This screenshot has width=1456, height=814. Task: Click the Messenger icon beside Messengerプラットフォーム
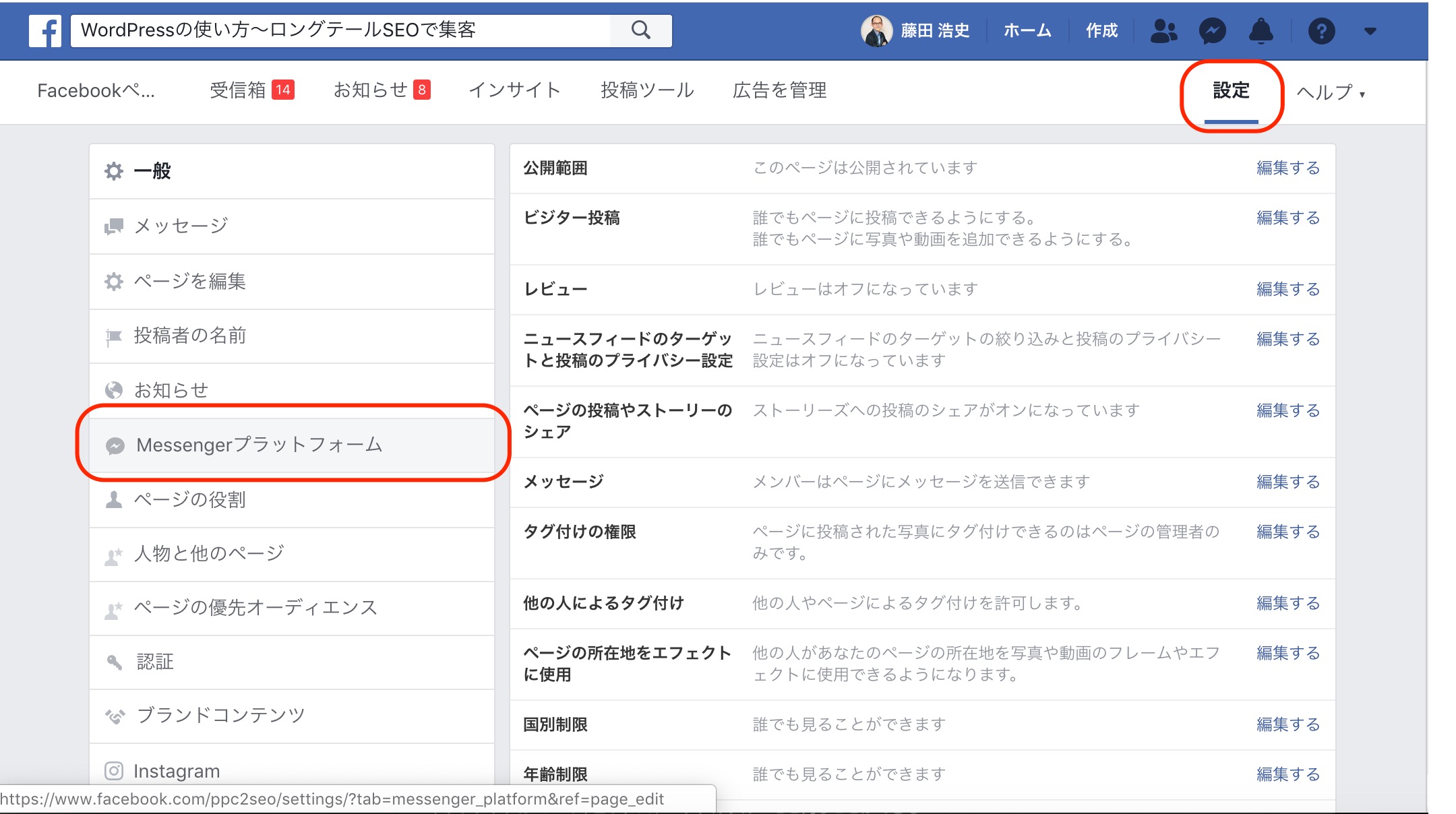coord(115,445)
